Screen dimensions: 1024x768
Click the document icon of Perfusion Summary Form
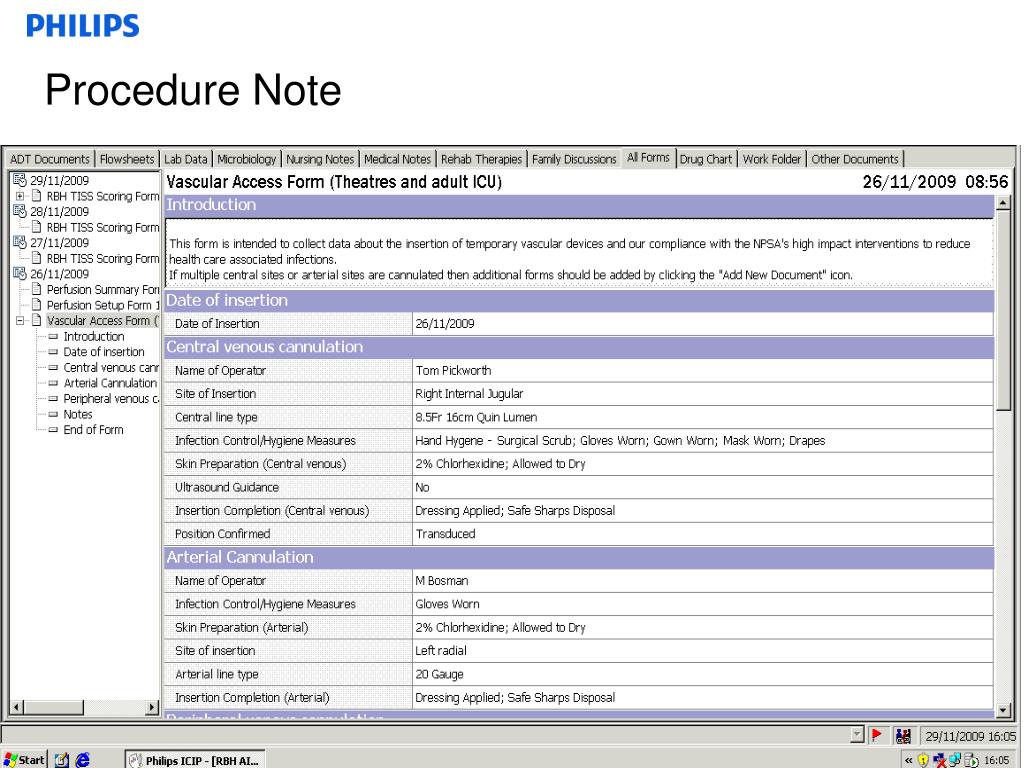click(x=37, y=289)
